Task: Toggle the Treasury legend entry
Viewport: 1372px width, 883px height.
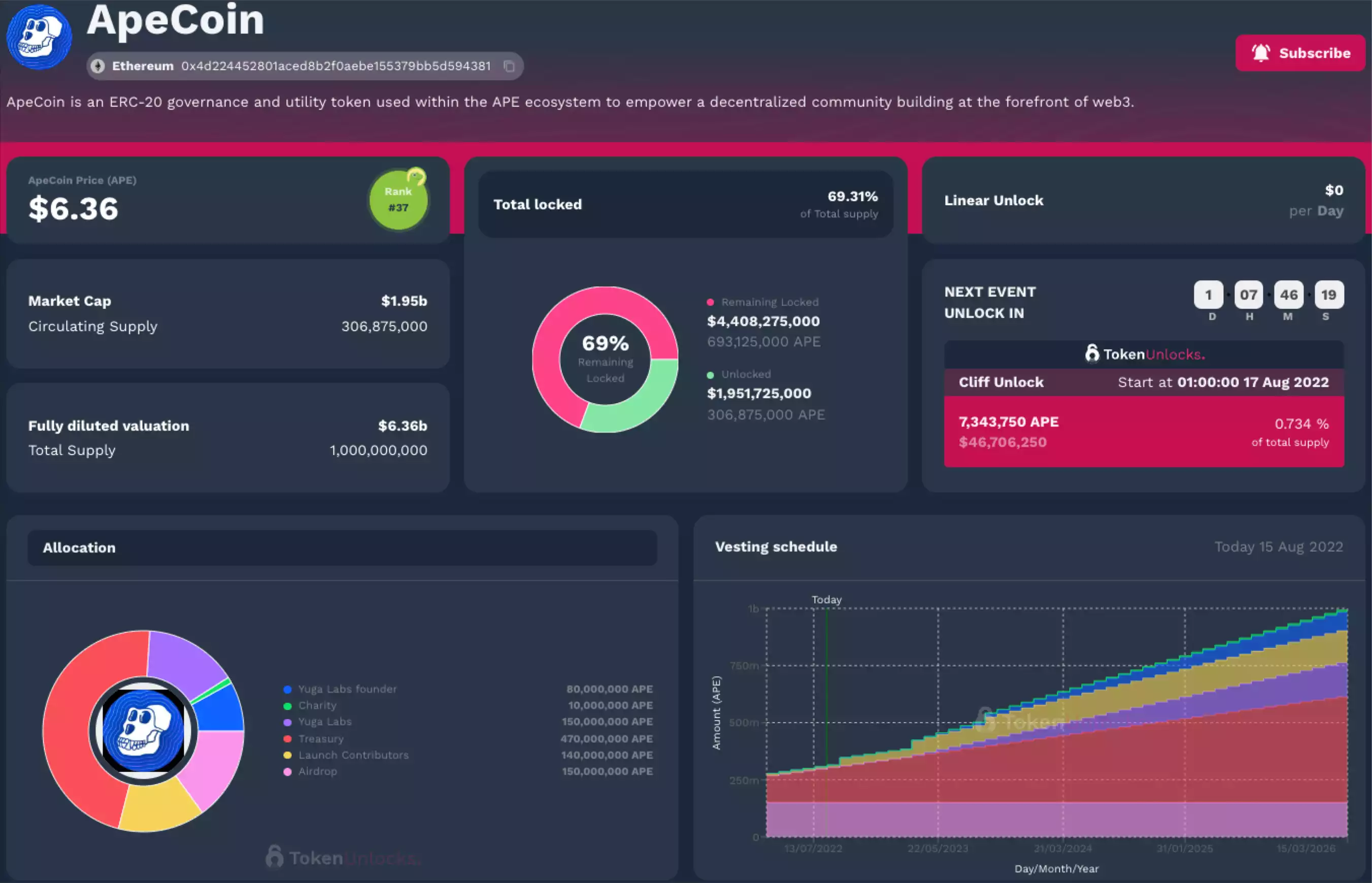Action: click(x=320, y=738)
